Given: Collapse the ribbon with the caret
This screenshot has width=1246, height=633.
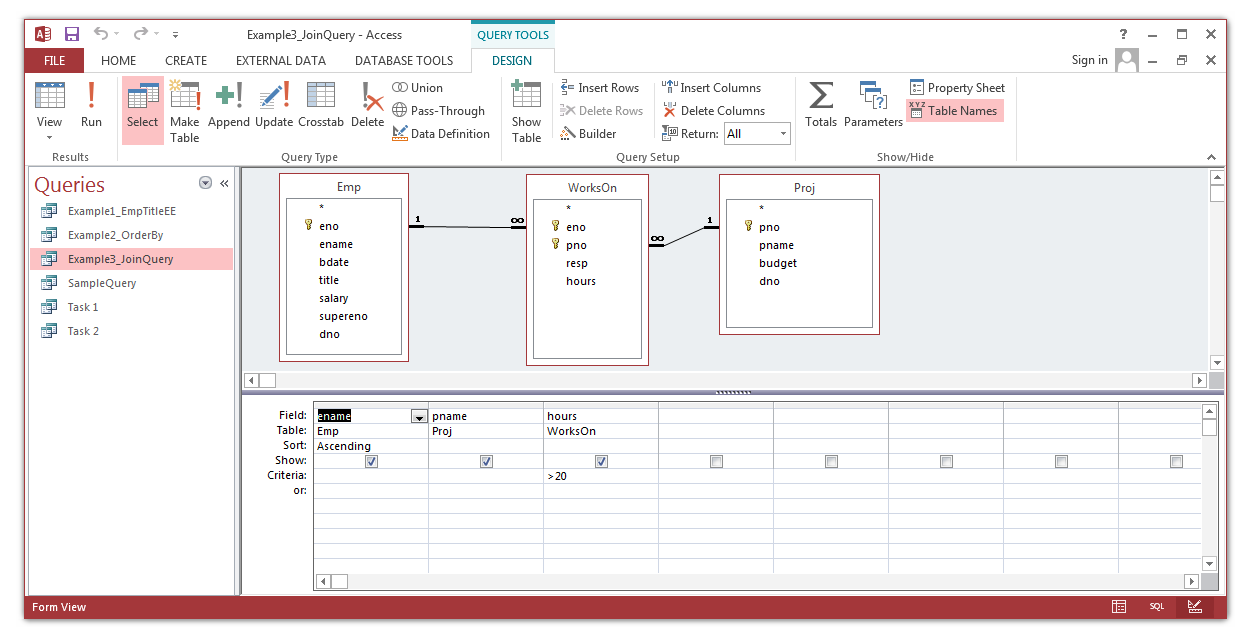Looking at the screenshot, I should tap(1212, 157).
